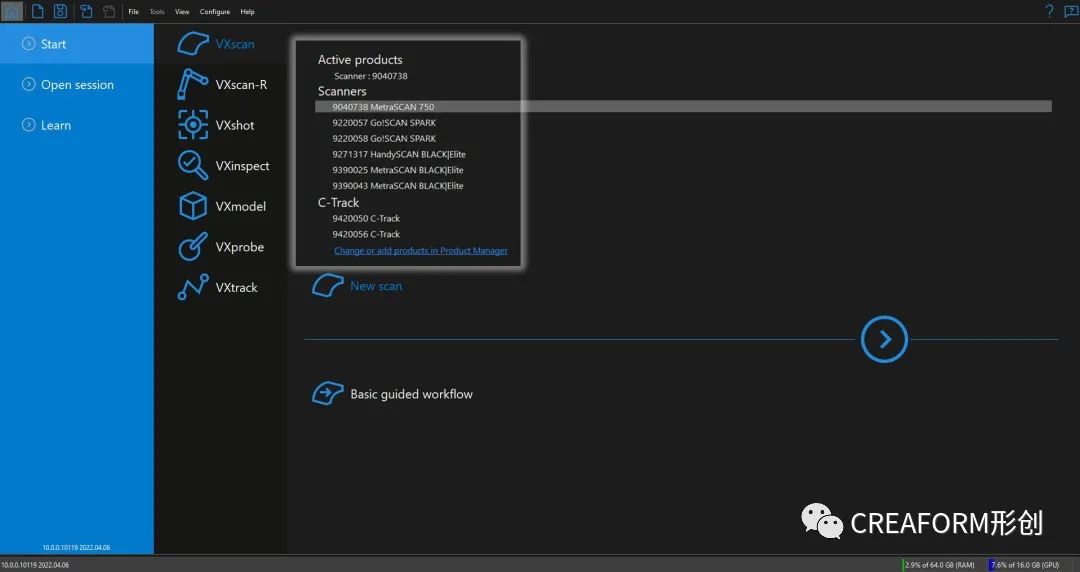Select the VXprobe module
The width and height of the screenshot is (1080, 572).
[192, 246]
